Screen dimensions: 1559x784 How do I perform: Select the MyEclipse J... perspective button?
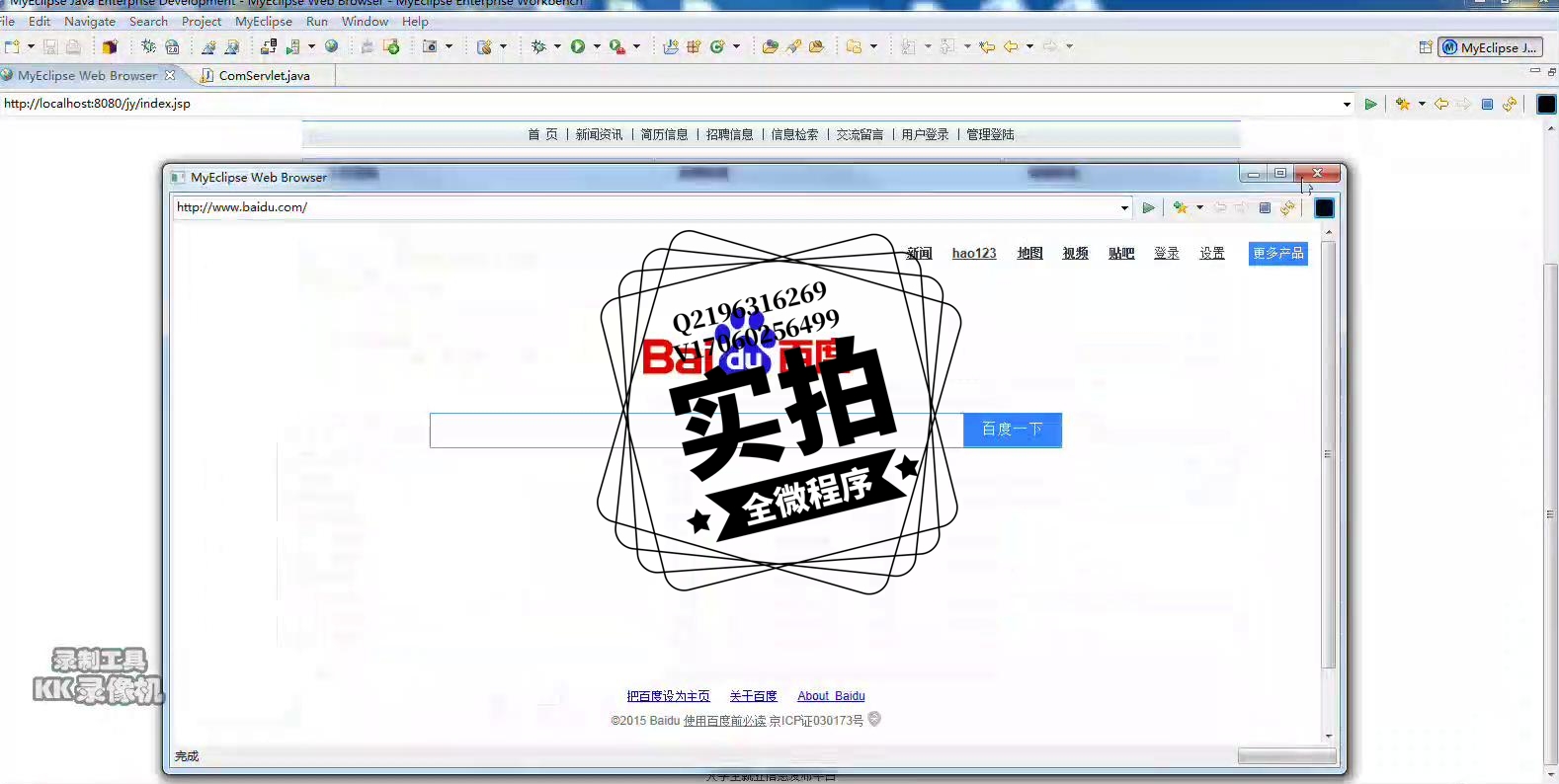coord(1490,47)
